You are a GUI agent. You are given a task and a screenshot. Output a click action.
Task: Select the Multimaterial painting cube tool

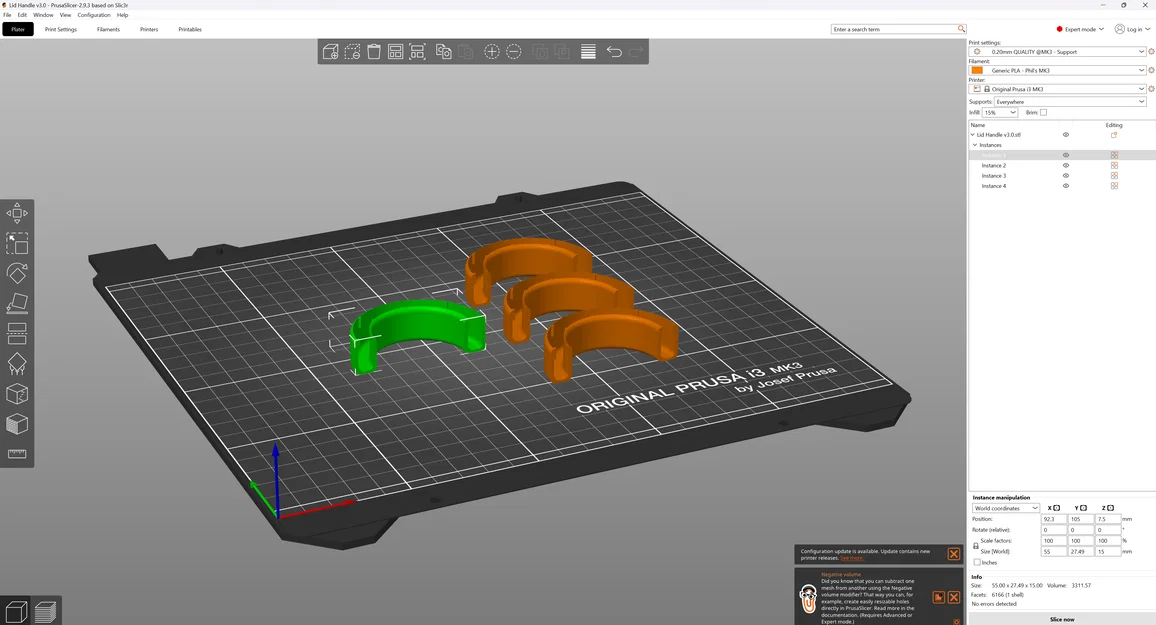pos(17,425)
